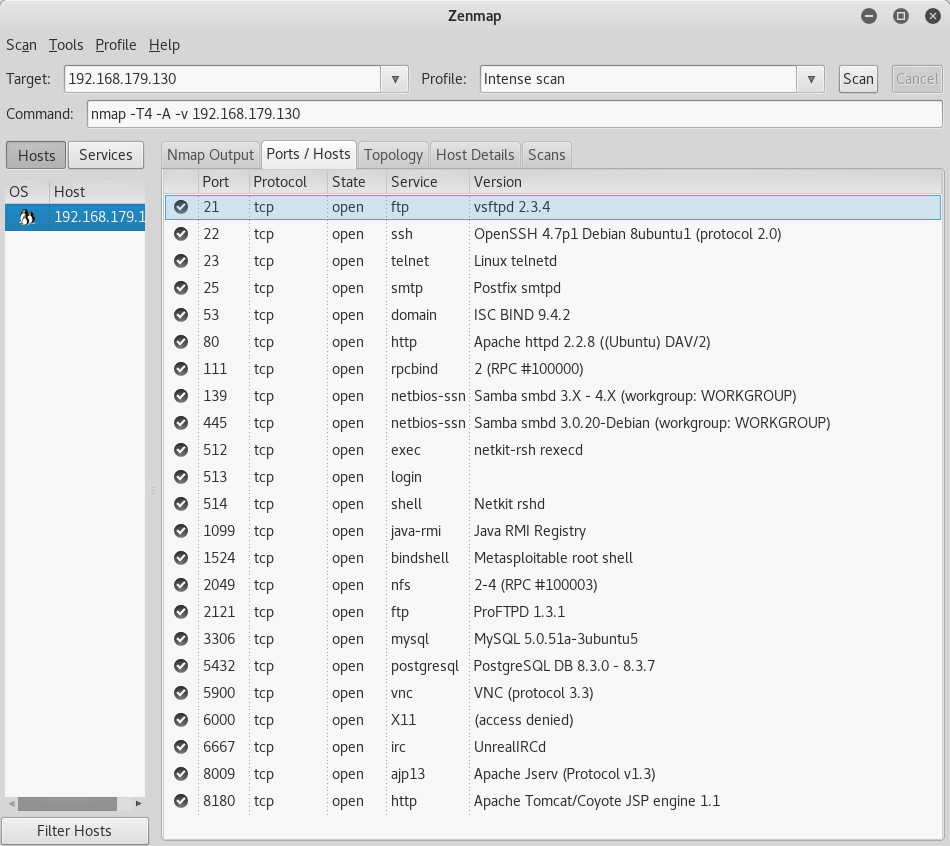
Task: Click the Profile text field showing Intense scan
Action: [639, 79]
